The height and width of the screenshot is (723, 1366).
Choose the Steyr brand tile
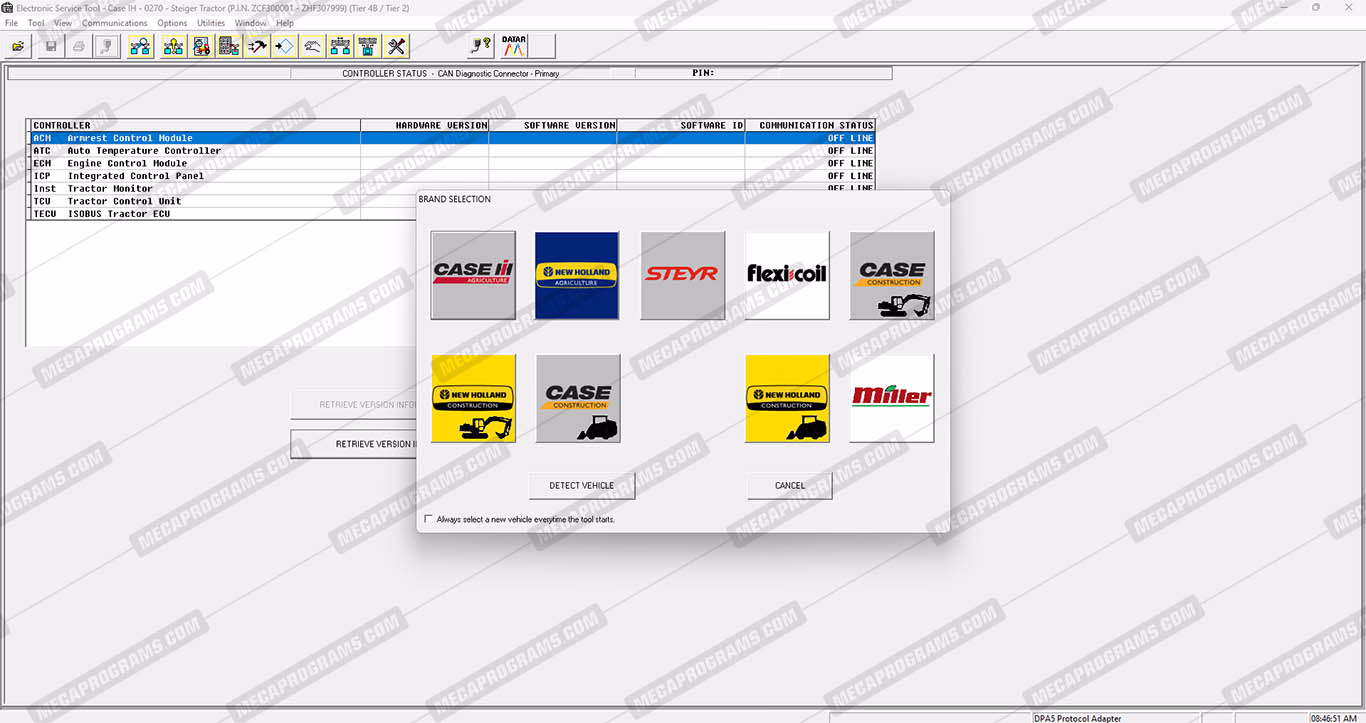point(682,276)
